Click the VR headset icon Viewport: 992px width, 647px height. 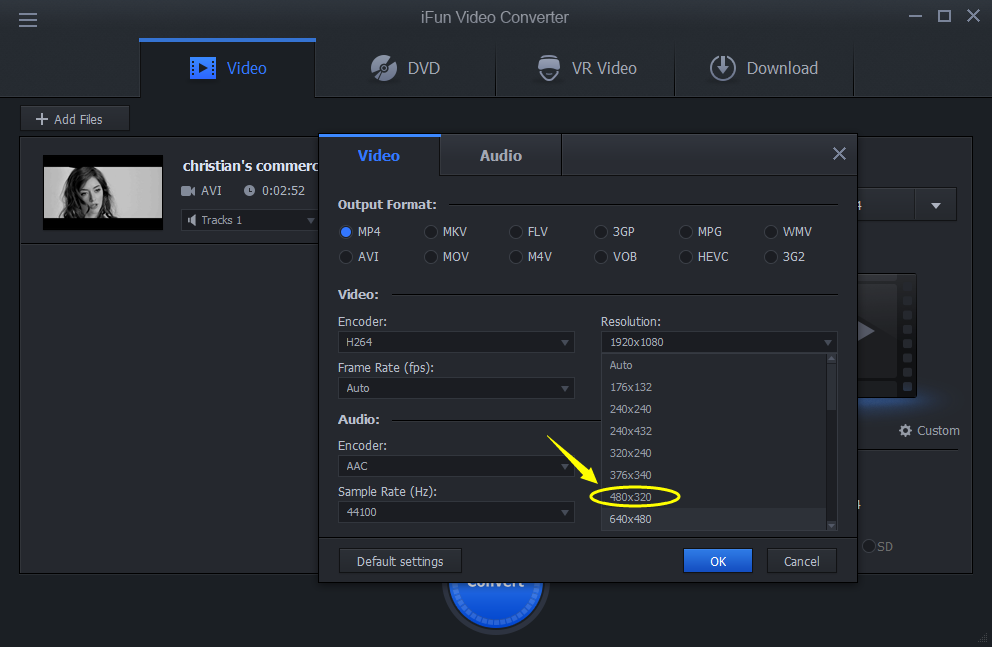click(549, 68)
